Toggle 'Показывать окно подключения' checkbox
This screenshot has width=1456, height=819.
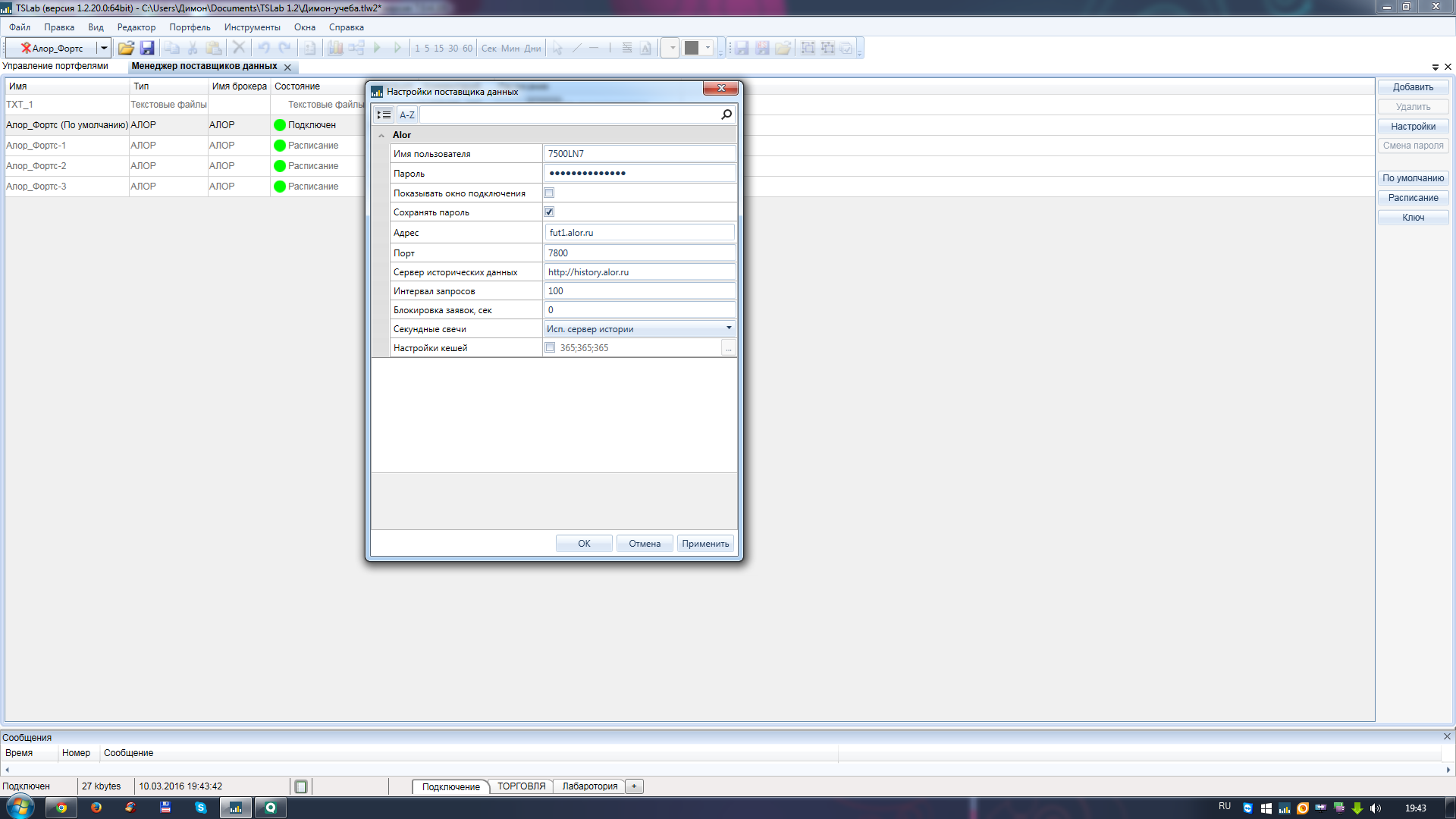point(549,193)
